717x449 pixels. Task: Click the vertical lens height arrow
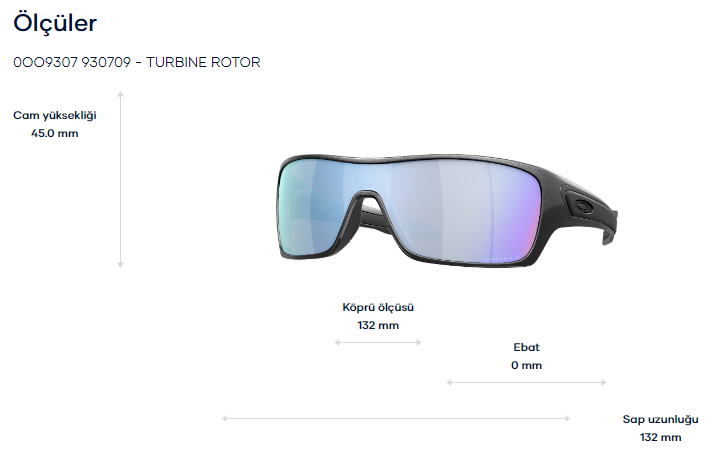pyautogui.click(x=121, y=179)
